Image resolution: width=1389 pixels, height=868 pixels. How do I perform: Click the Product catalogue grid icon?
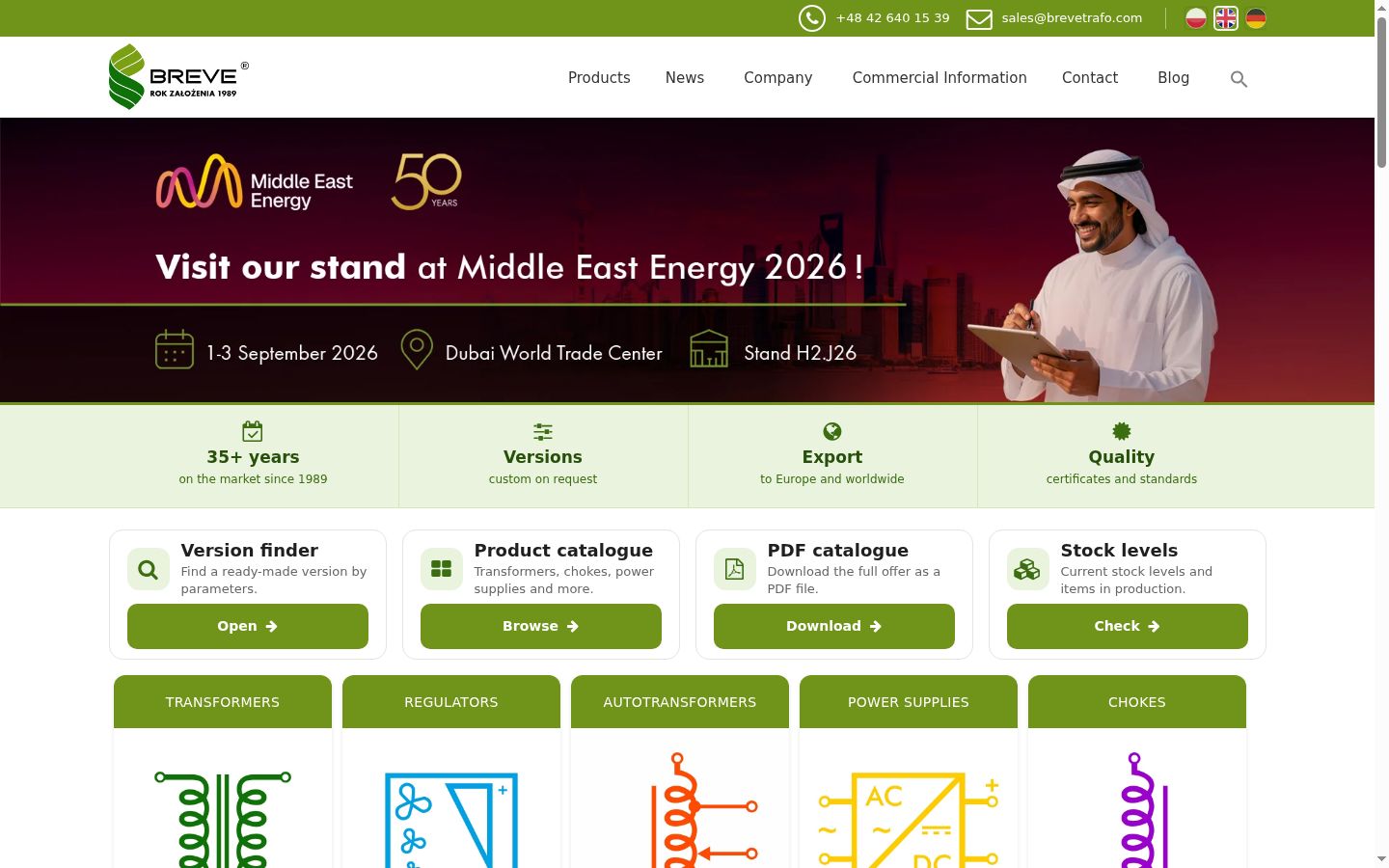click(442, 569)
